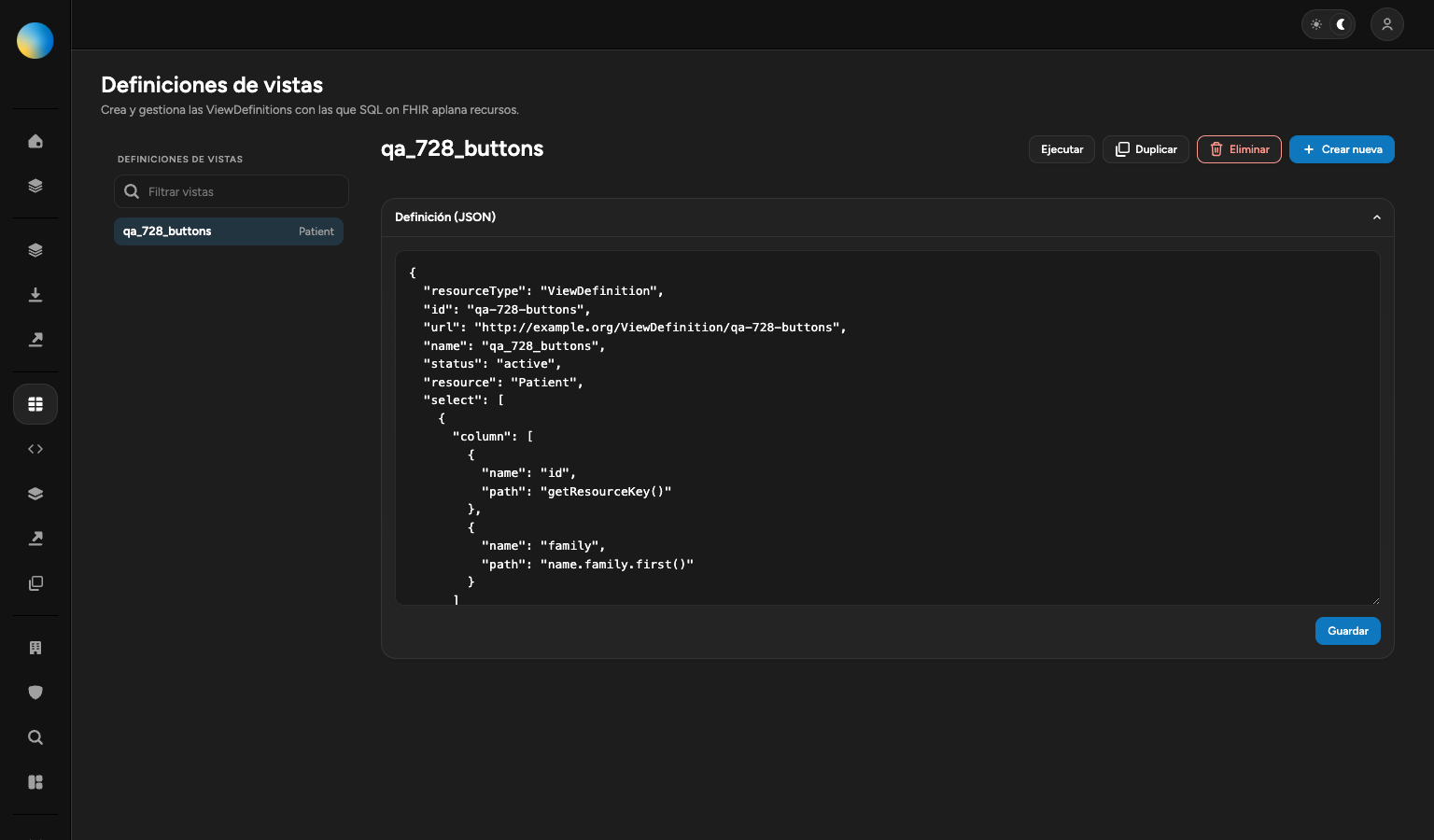Open the code brackets sidebar icon
The height and width of the screenshot is (840, 1434).
[x=35, y=449]
